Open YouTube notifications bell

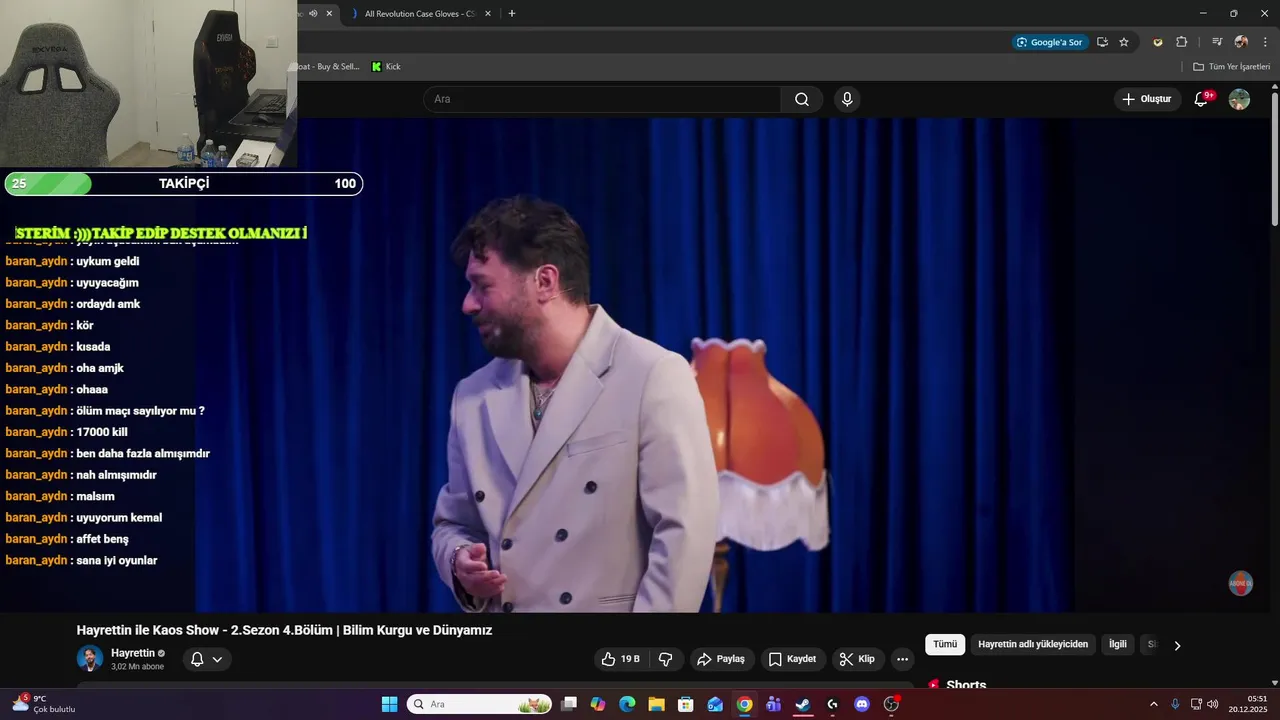1202,99
